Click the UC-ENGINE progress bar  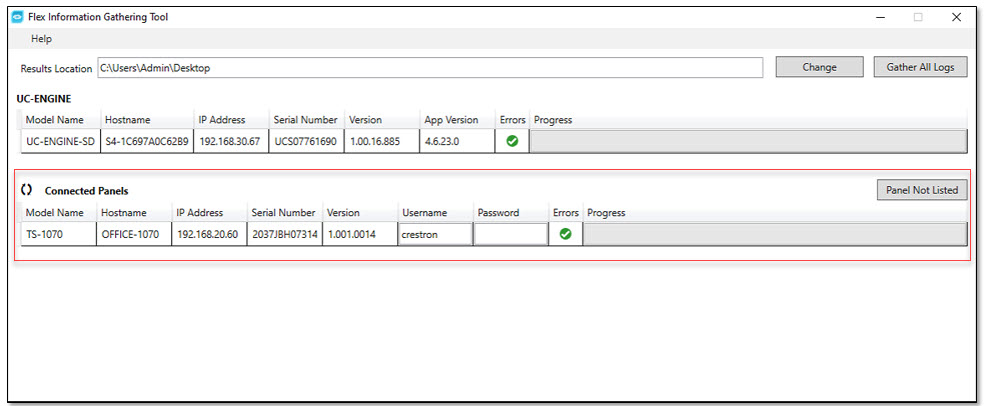tap(747, 141)
